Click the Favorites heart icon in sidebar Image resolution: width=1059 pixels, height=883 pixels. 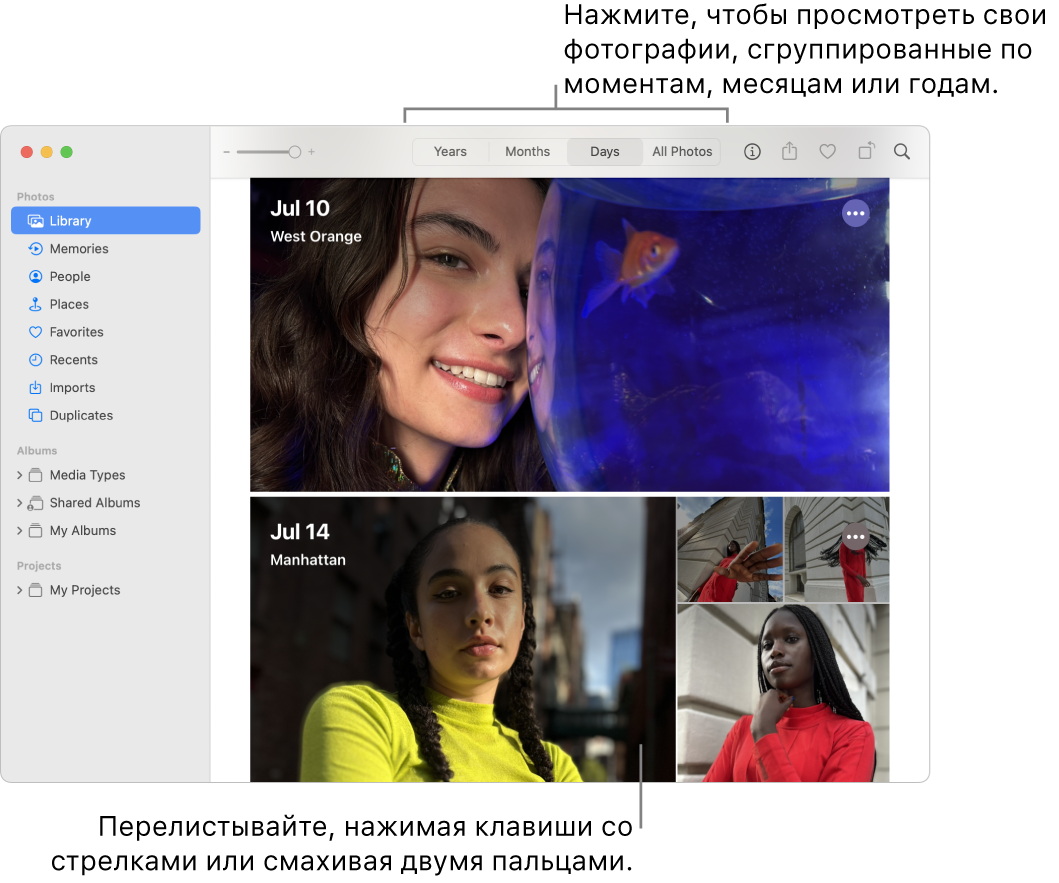(x=35, y=332)
